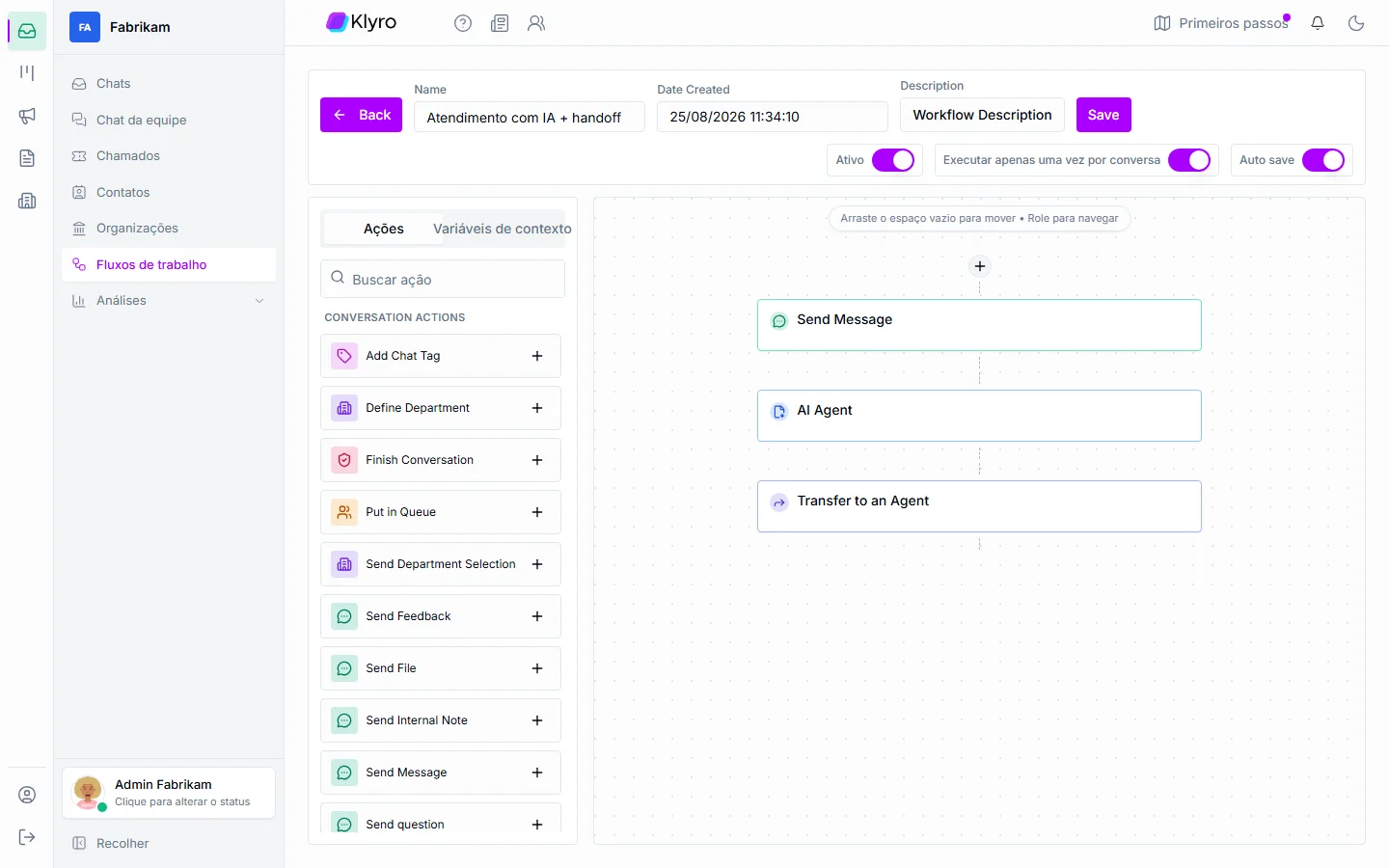The image size is (1389, 868).
Task: Toggle the Ativo switch
Action: [893, 160]
